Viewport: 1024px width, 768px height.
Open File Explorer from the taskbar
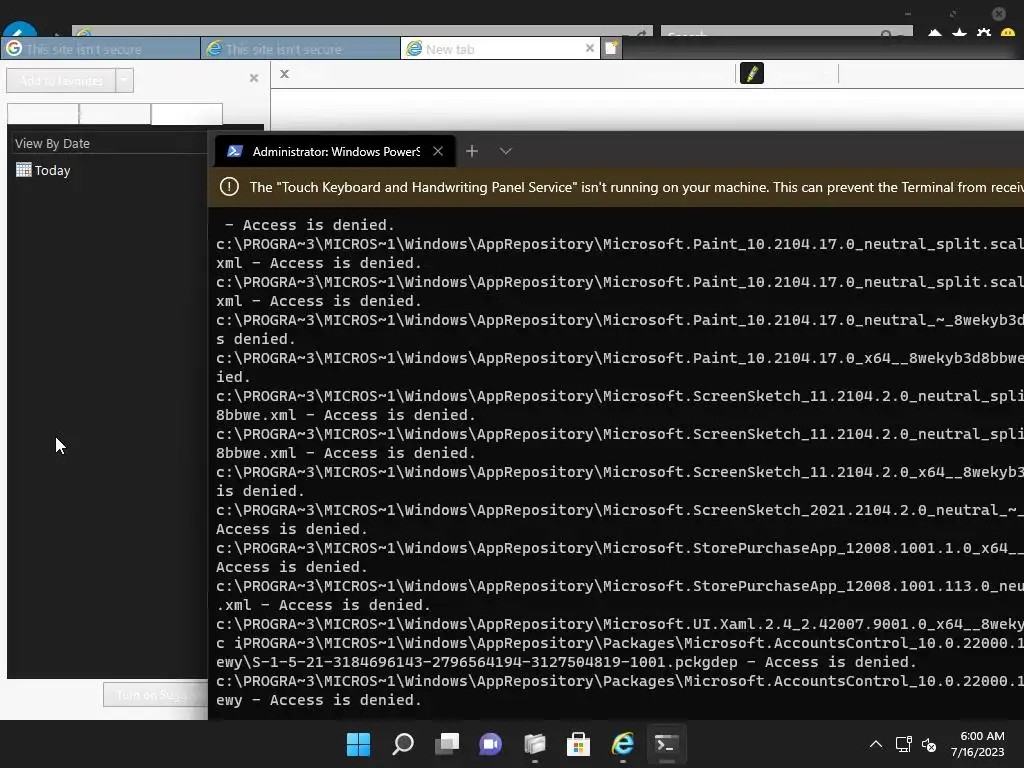pyautogui.click(x=534, y=744)
